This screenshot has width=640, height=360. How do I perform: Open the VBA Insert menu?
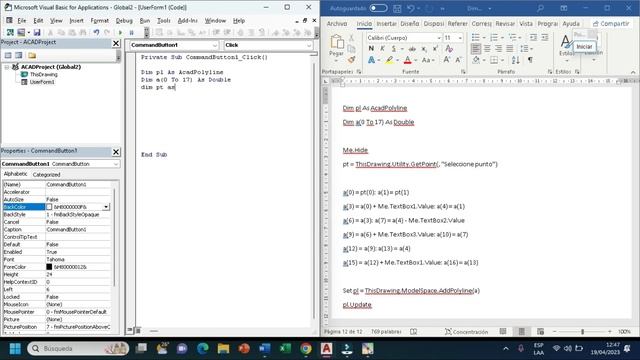76,20
